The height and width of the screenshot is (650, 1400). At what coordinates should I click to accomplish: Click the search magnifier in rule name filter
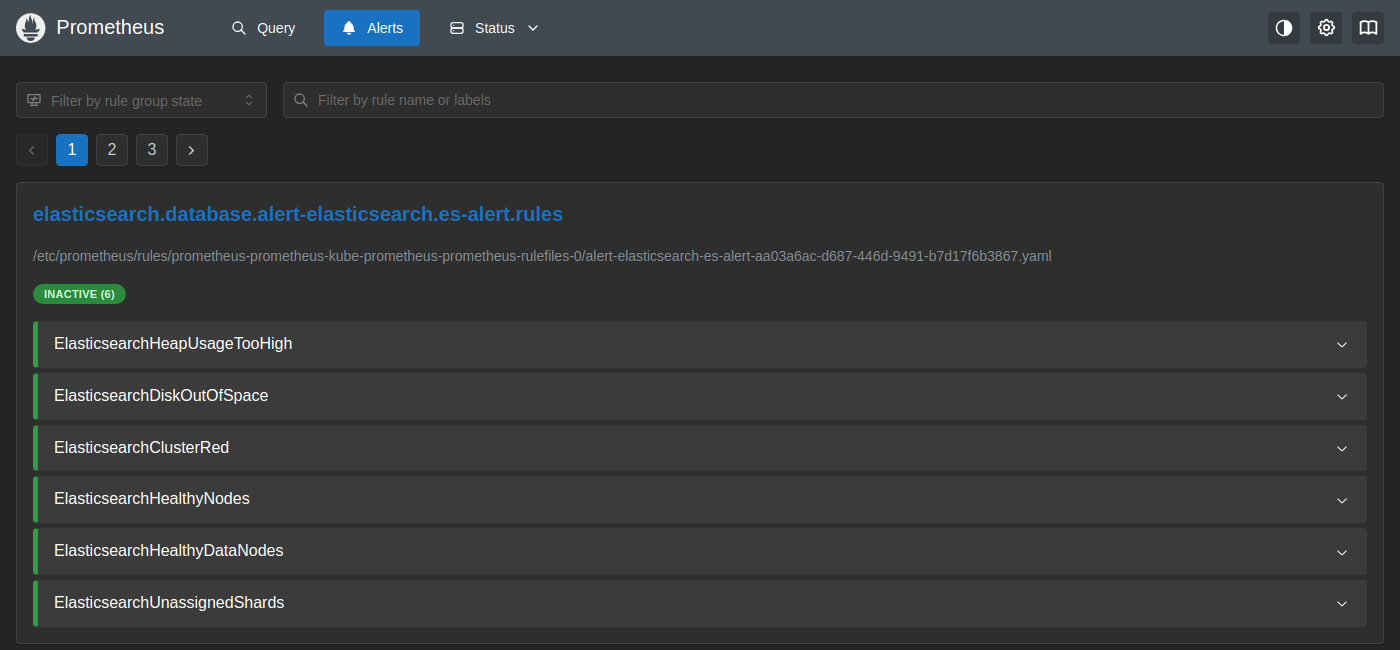[301, 100]
